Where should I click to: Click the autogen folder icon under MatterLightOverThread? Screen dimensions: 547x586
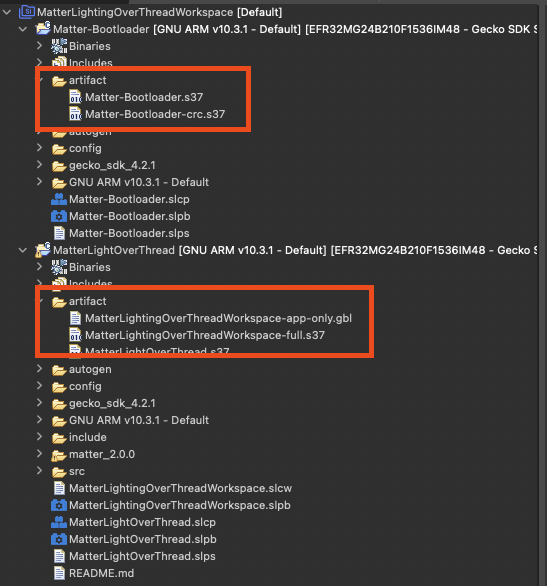click(59, 370)
